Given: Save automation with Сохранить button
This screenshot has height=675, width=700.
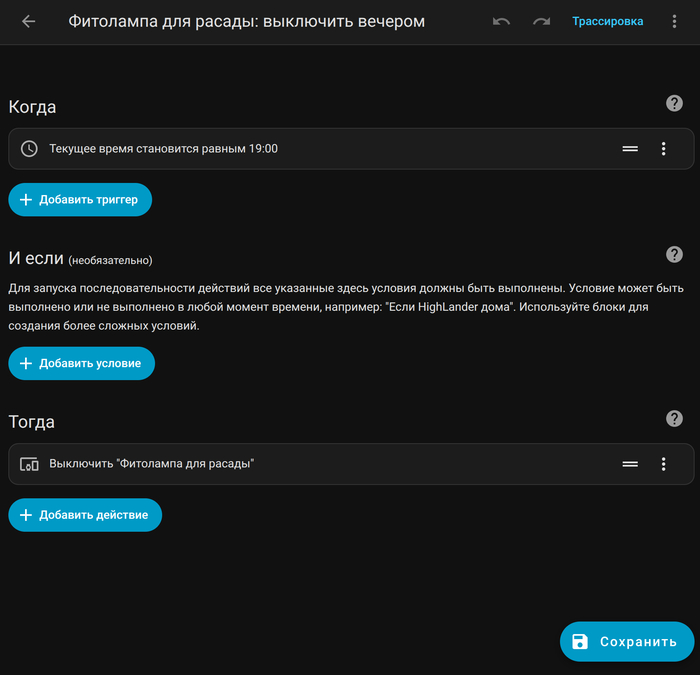Looking at the screenshot, I should pyautogui.click(x=626, y=642).
